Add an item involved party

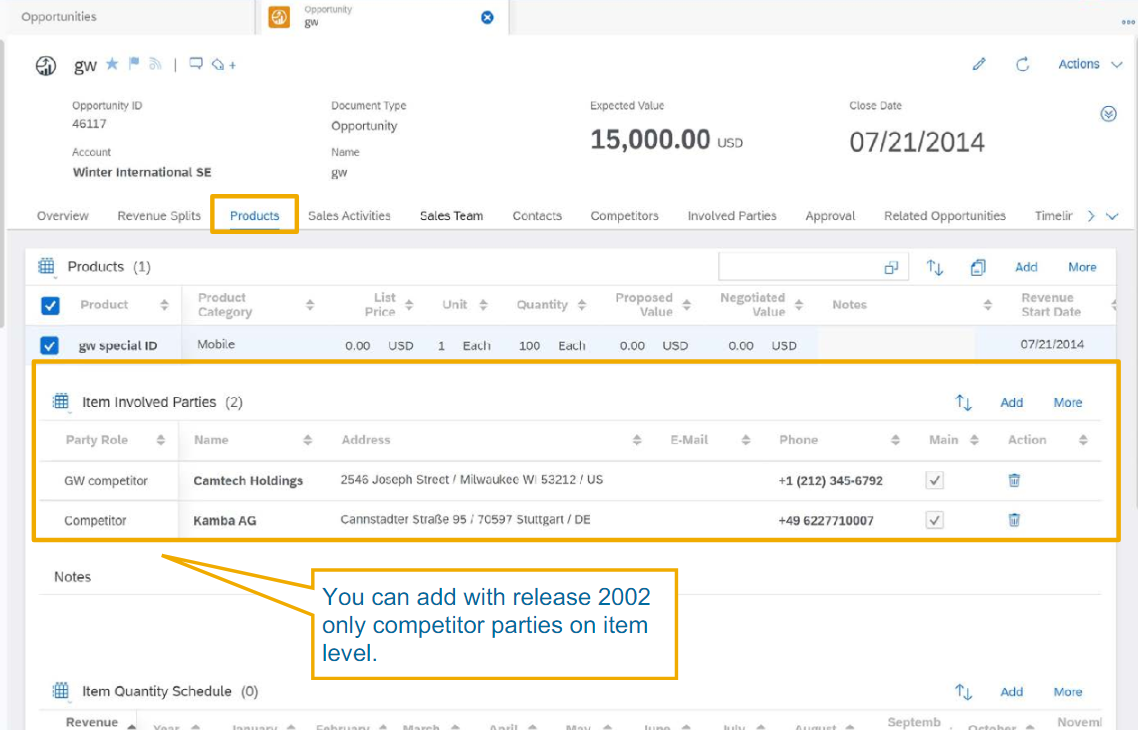pos(1011,402)
